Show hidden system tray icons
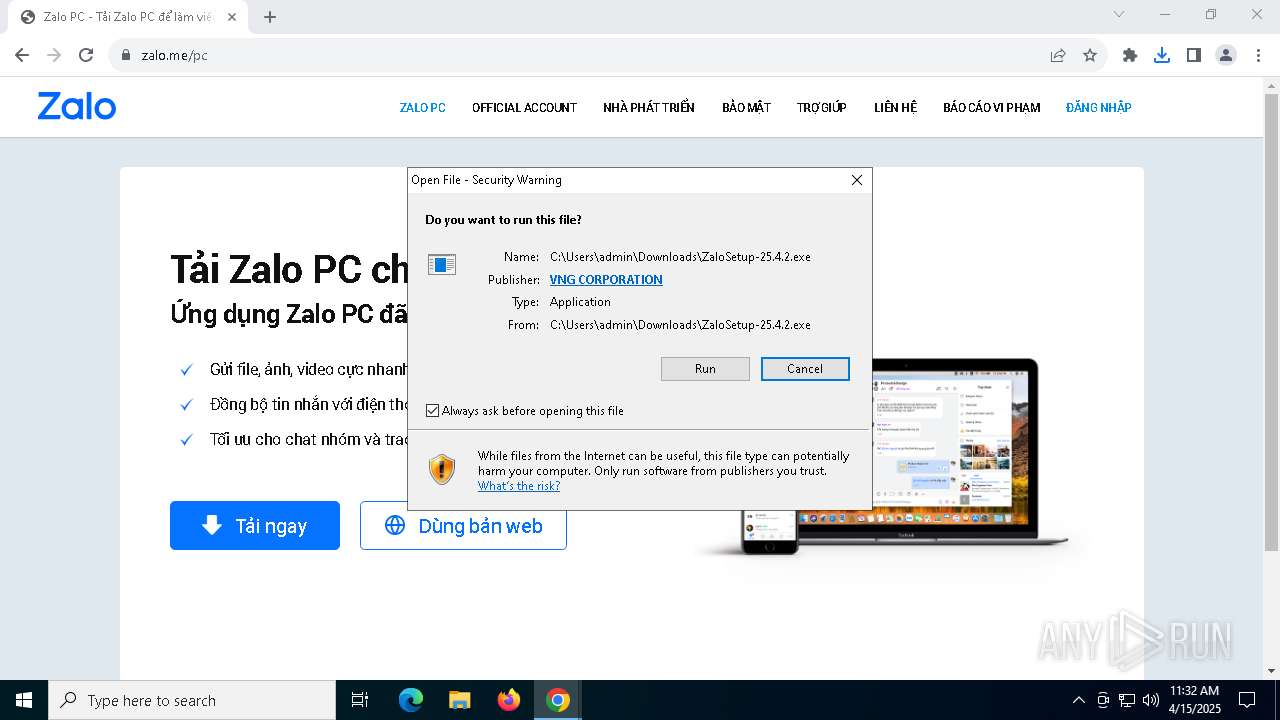The width and height of the screenshot is (1280, 720). coord(1078,700)
